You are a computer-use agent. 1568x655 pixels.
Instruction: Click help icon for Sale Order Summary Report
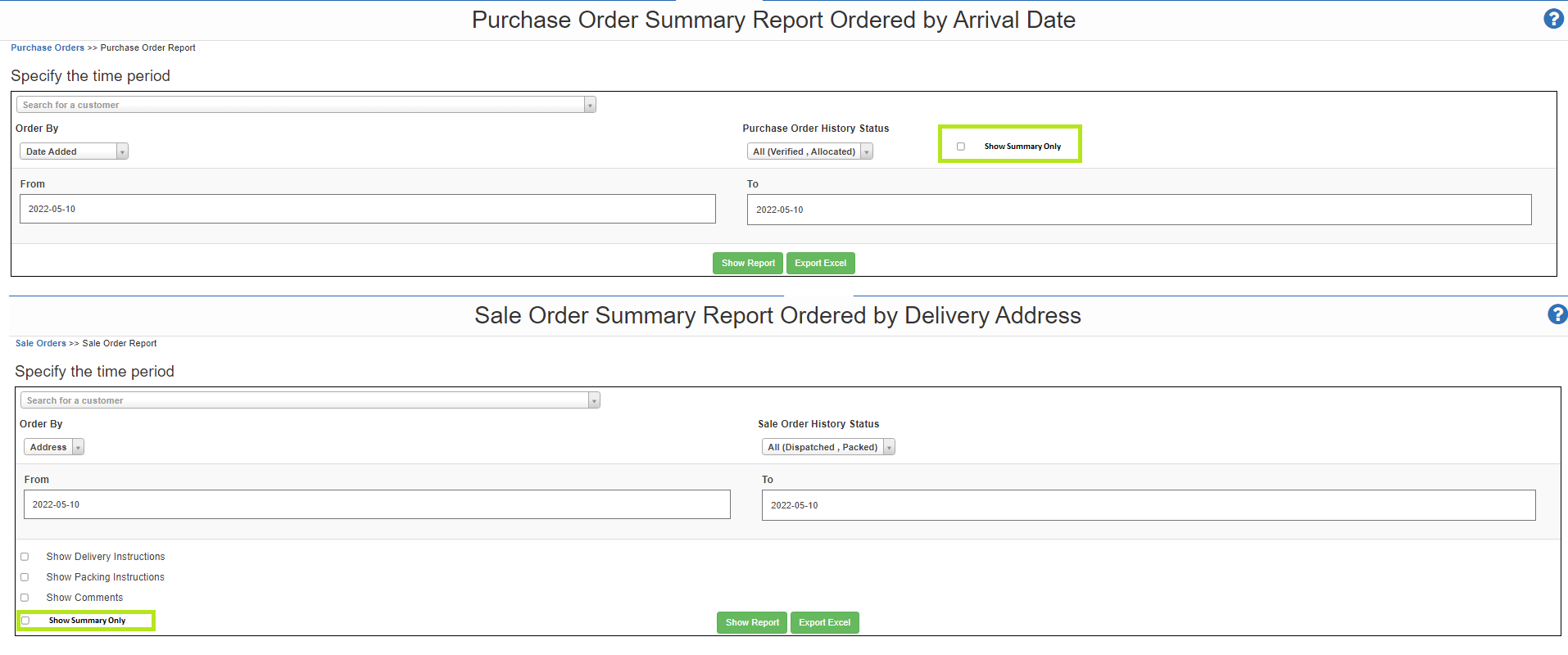click(x=1557, y=314)
